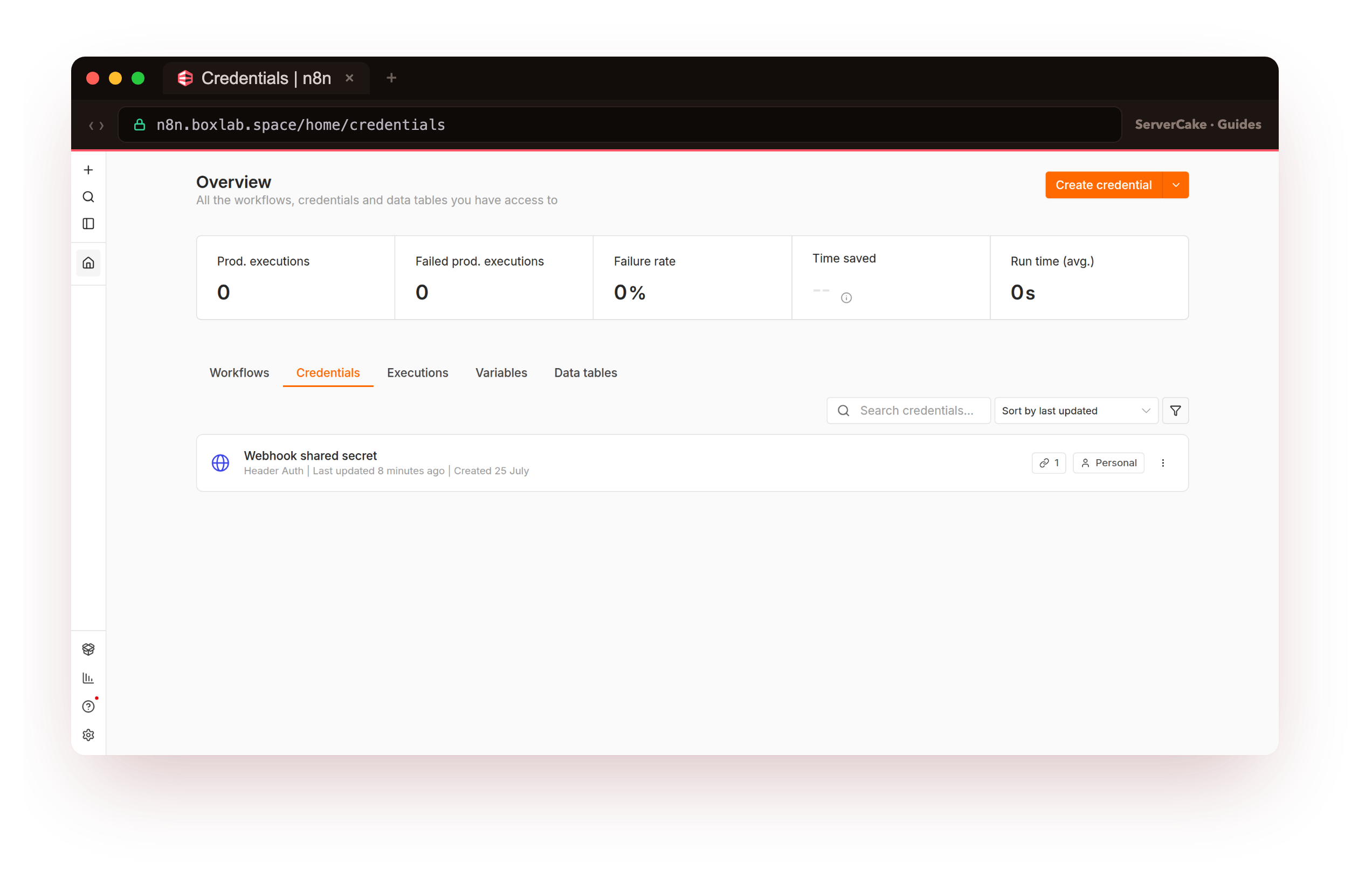Open the Sort by last updated dropdown
Viewport: 1372px width, 885px height.
click(1076, 411)
